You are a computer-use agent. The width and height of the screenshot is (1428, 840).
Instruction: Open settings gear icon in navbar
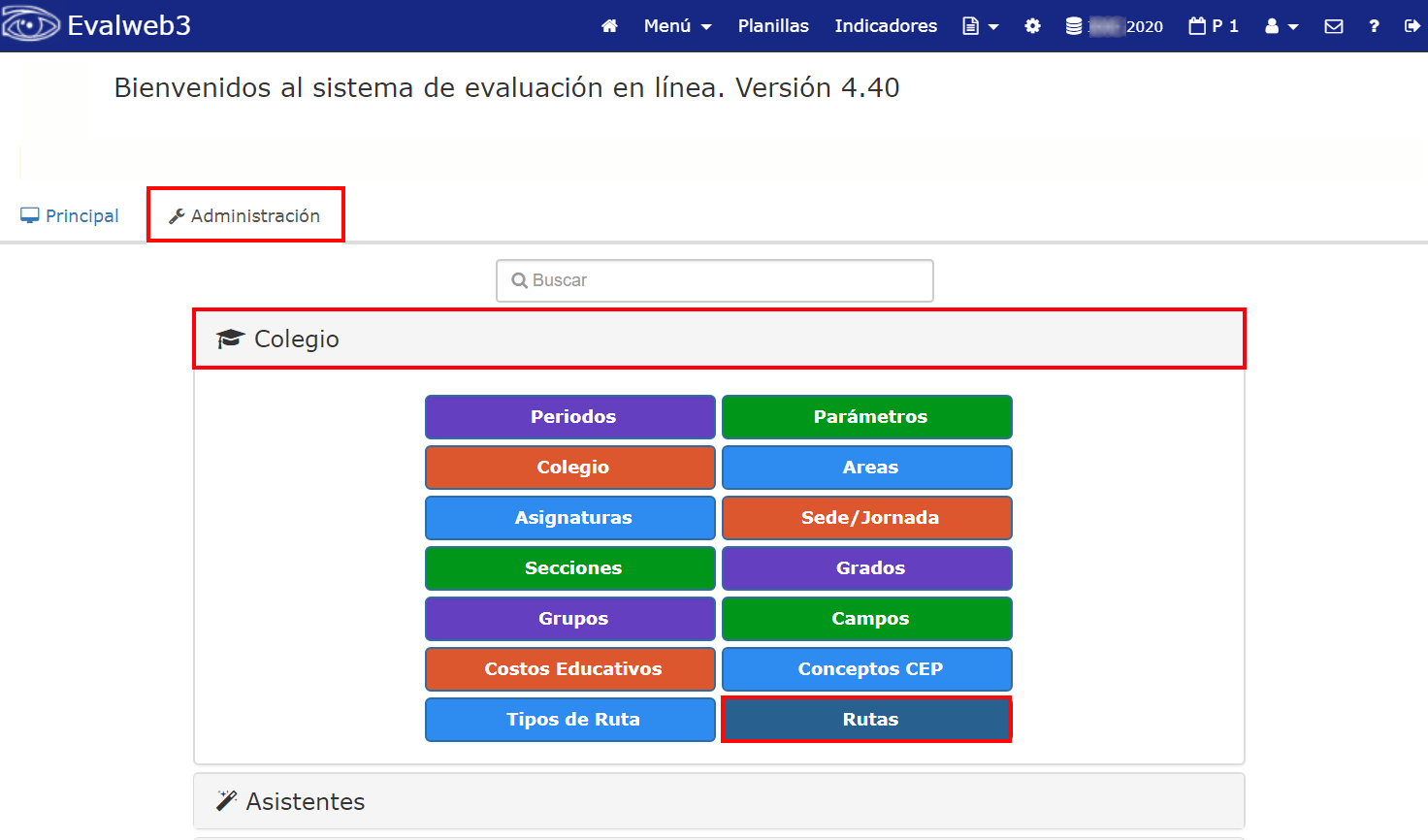click(x=1032, y=26)
